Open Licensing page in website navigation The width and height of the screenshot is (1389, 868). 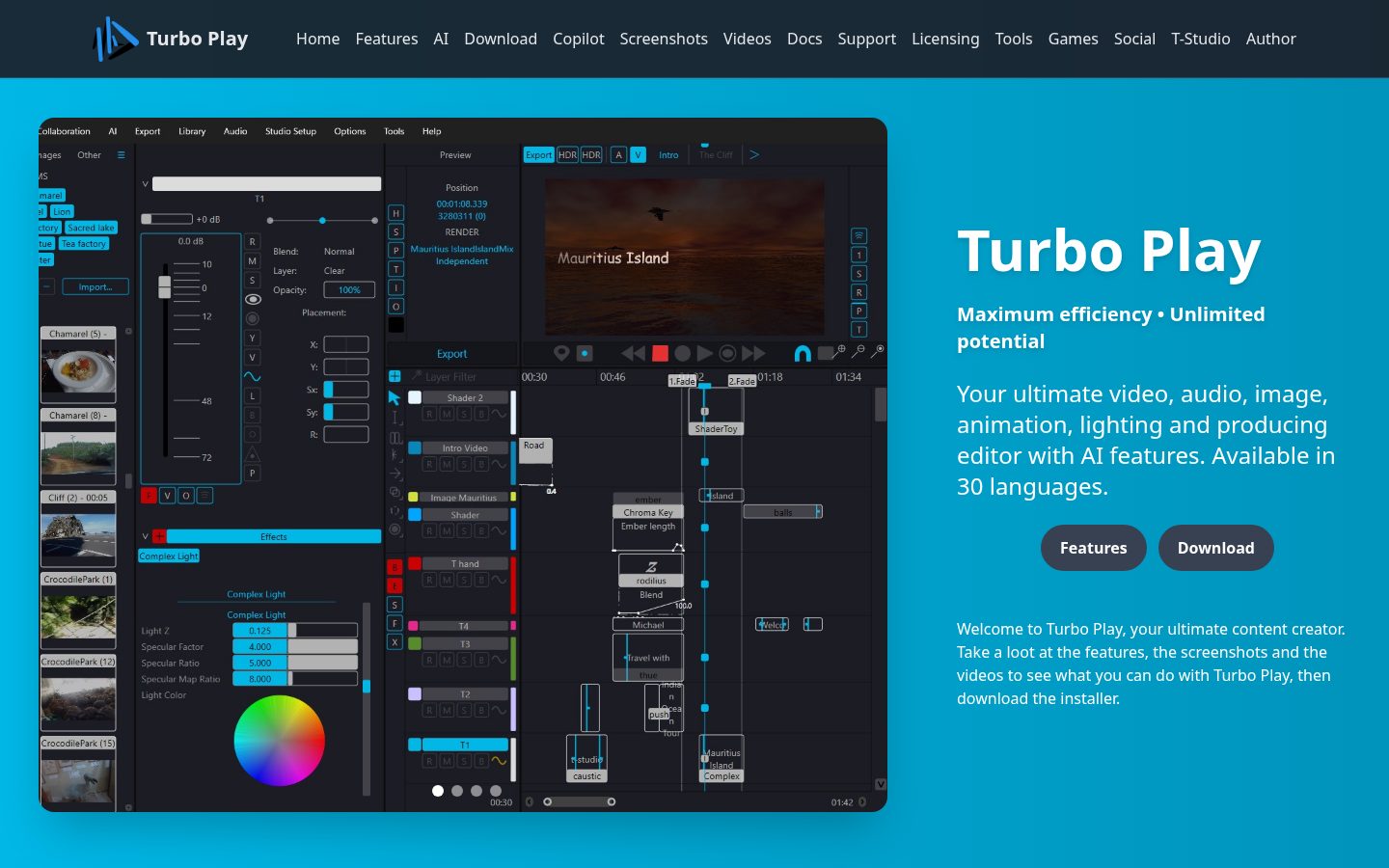(945, 39)
